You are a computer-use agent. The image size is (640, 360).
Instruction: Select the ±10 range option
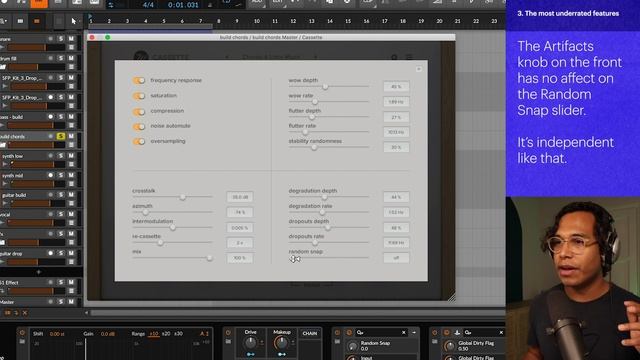coord(153,334)
